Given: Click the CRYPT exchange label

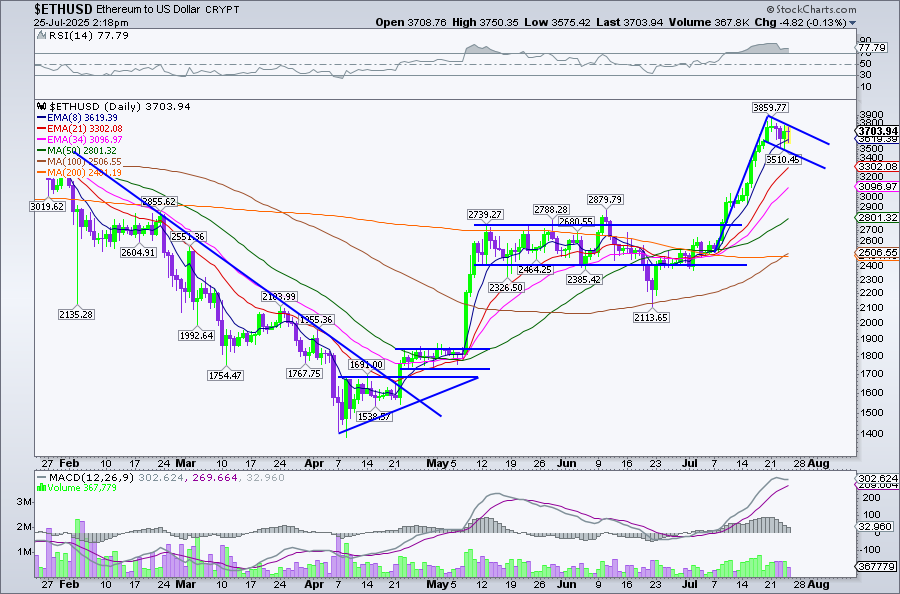Looking at the screenshot, I should point(222,10).
